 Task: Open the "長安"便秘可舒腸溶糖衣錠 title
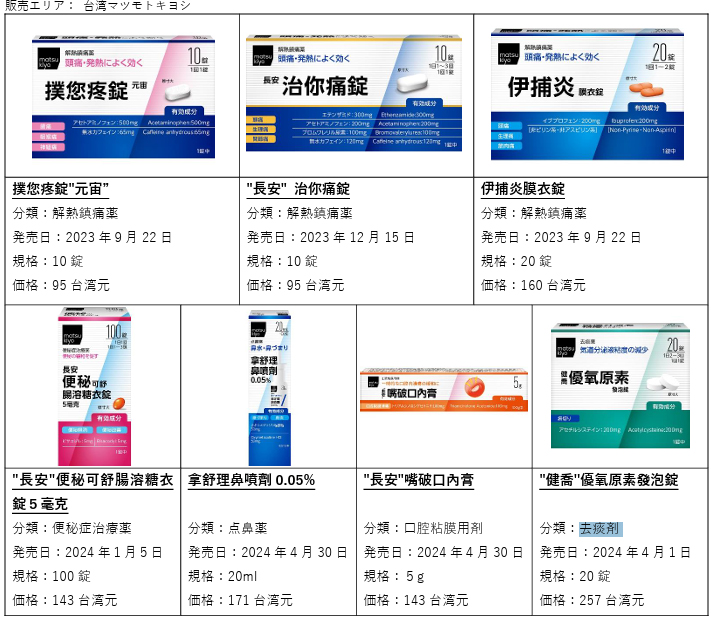[x=93, y=492]
